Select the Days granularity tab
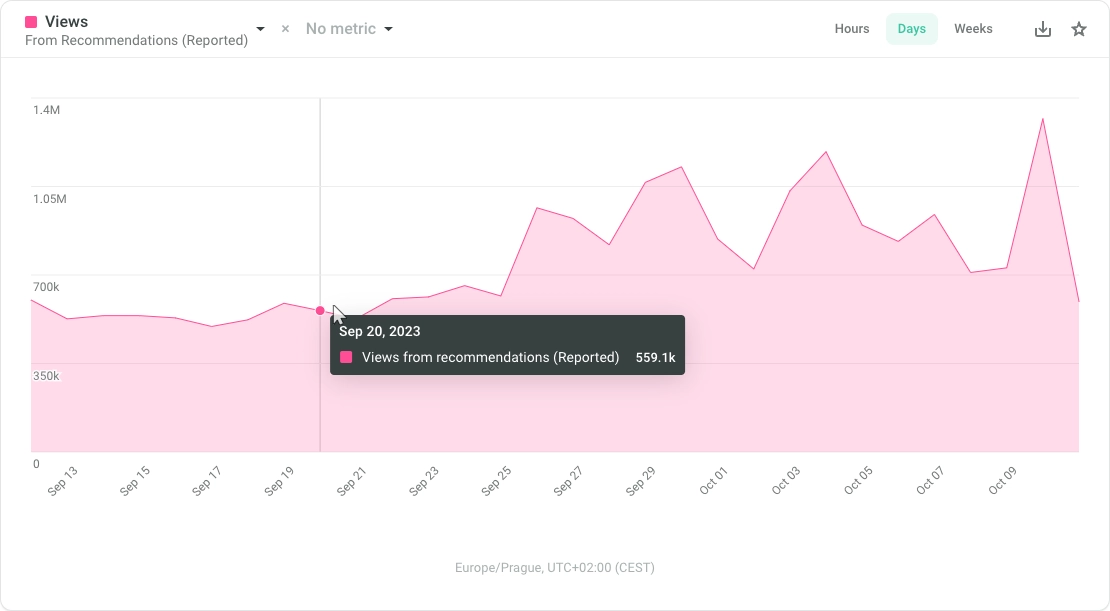 [912, 29]
